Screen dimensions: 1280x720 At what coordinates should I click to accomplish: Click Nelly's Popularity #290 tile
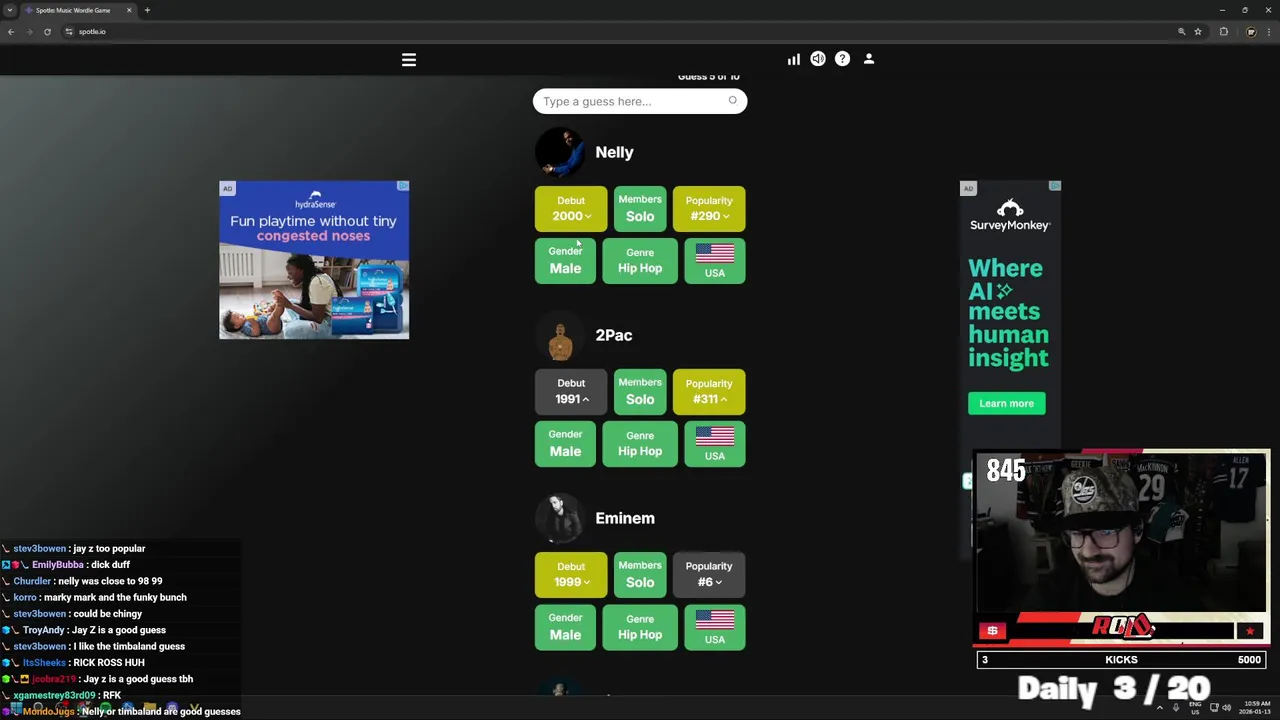709,209
